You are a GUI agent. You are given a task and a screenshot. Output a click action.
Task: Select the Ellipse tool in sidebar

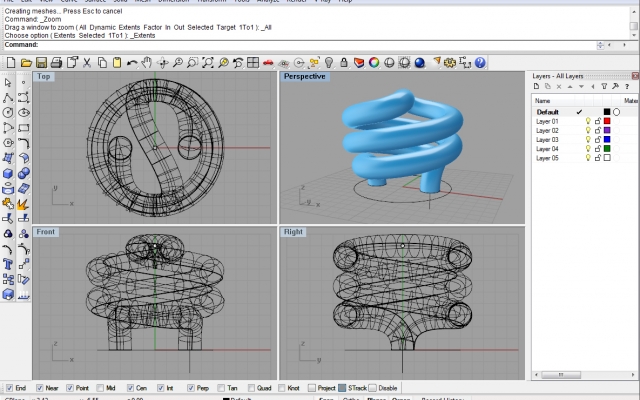coord(24,113)
